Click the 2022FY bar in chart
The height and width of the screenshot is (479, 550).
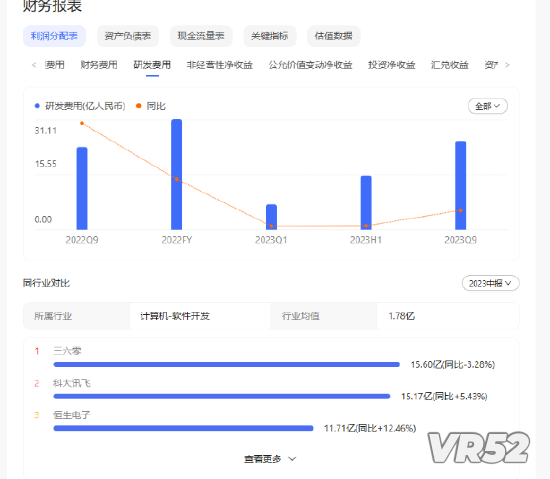[176, 174]
